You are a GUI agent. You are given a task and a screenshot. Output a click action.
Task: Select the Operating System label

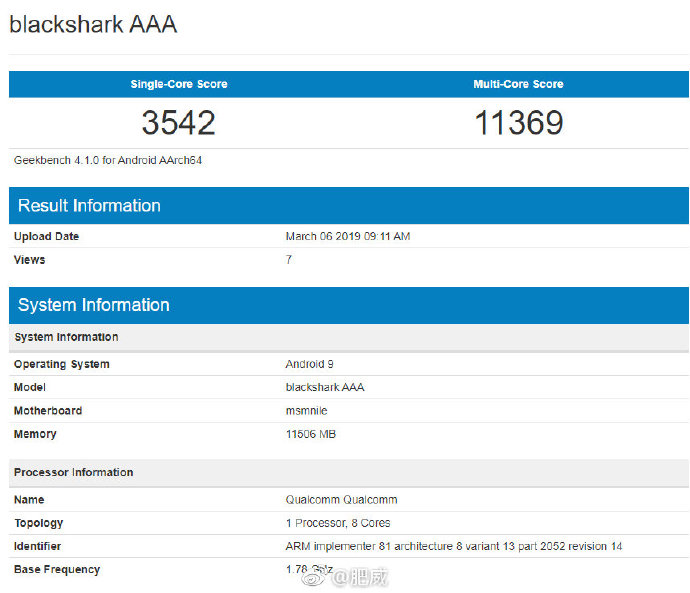62,364
